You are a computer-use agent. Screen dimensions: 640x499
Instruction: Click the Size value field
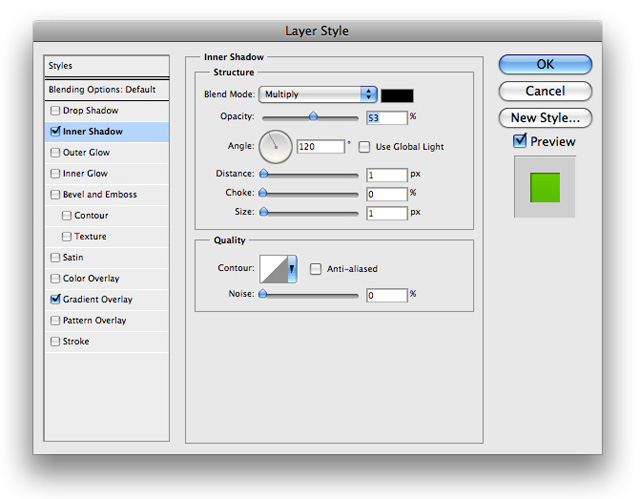[387, 213]
